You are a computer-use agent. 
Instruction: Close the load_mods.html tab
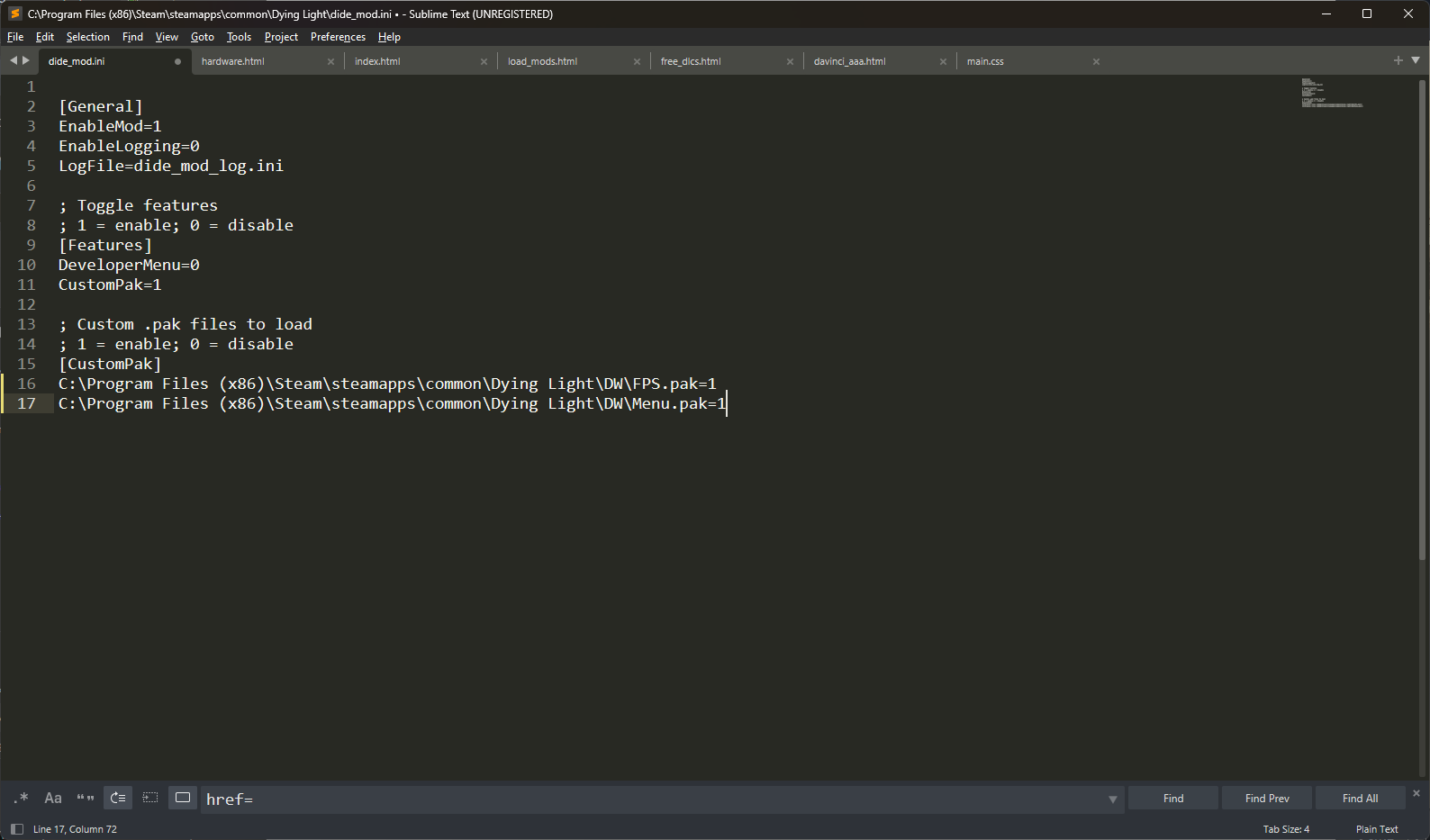(x=637, y=62)
